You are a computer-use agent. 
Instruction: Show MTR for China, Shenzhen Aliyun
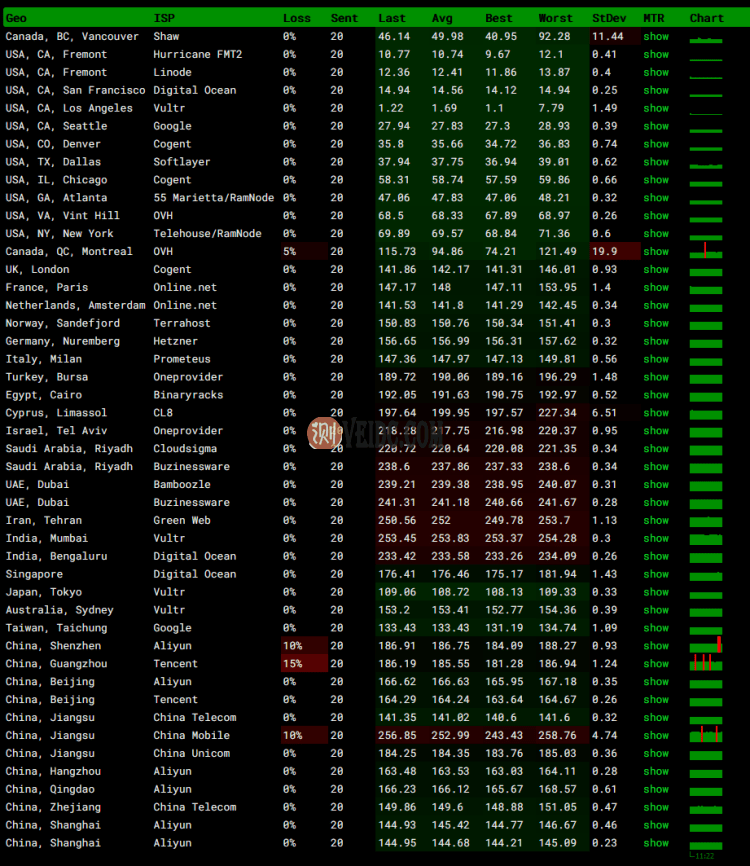[656, 646]
